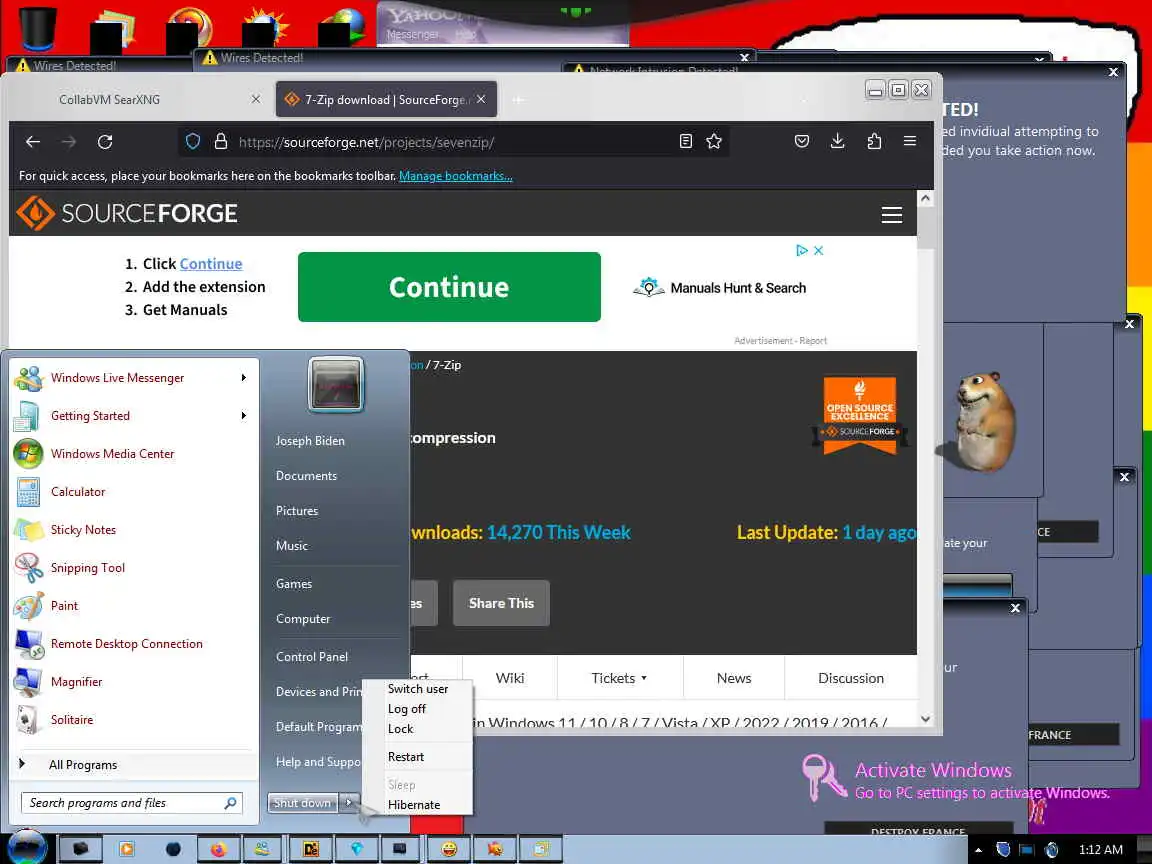Launch Windows Media Center

pos(131,454)
